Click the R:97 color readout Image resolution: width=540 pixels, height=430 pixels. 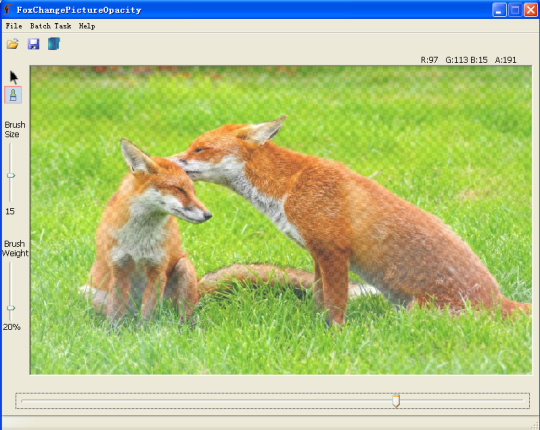click(x=429, y=60)
